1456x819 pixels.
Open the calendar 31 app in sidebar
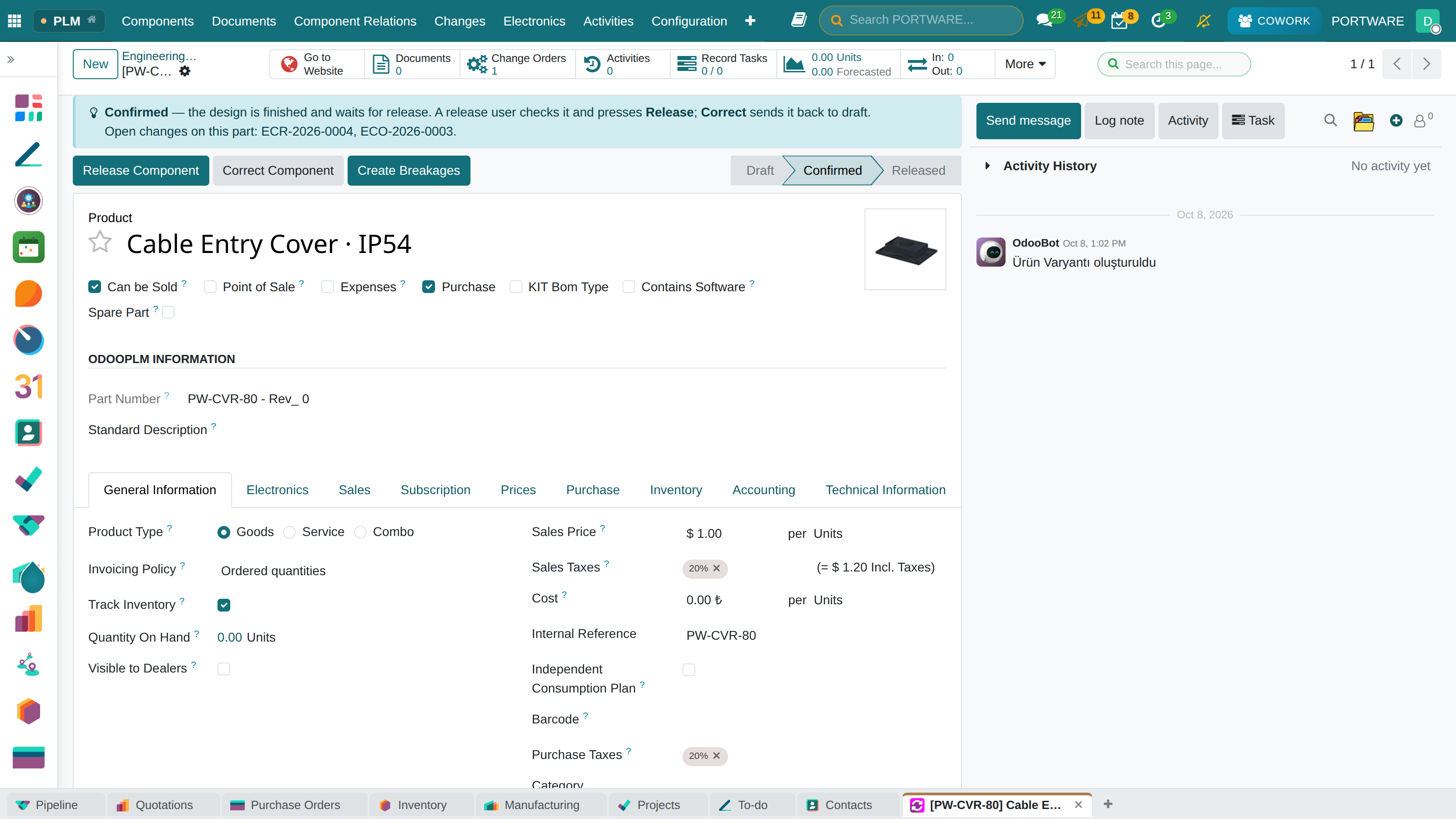point(28,387)
